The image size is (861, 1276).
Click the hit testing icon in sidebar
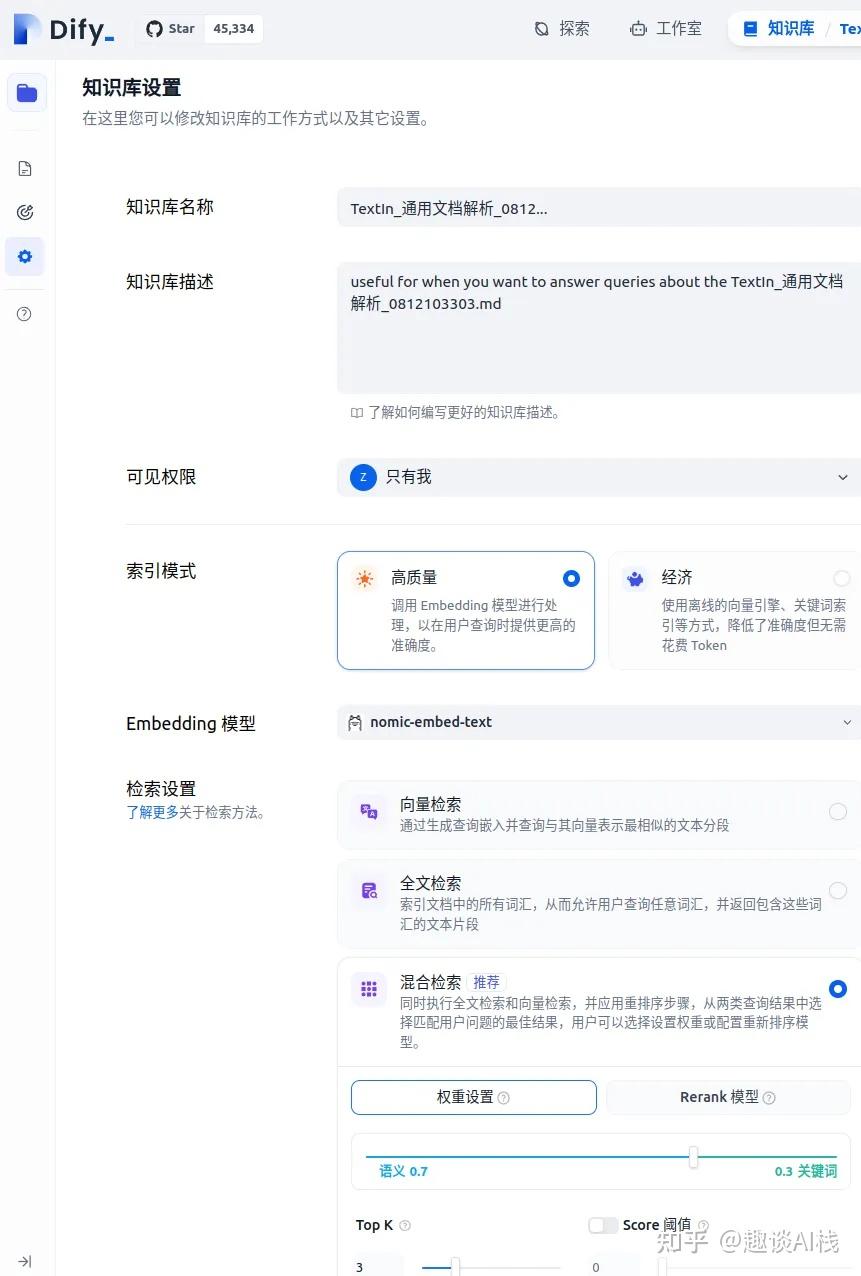coord(24,211)
